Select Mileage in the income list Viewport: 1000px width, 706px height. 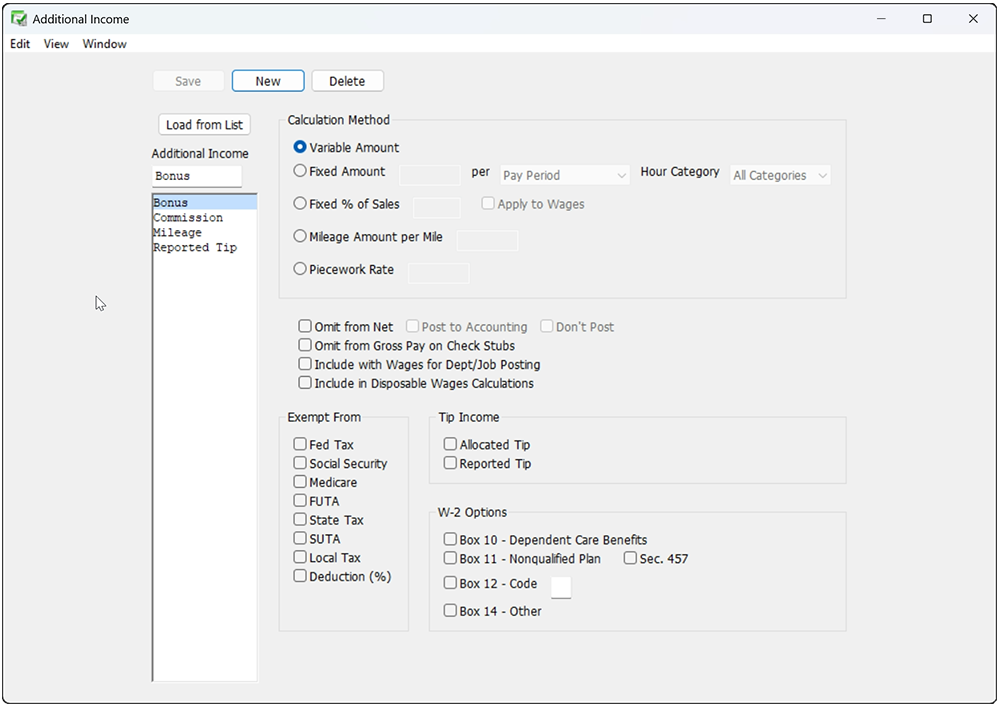tap(204, 232)
